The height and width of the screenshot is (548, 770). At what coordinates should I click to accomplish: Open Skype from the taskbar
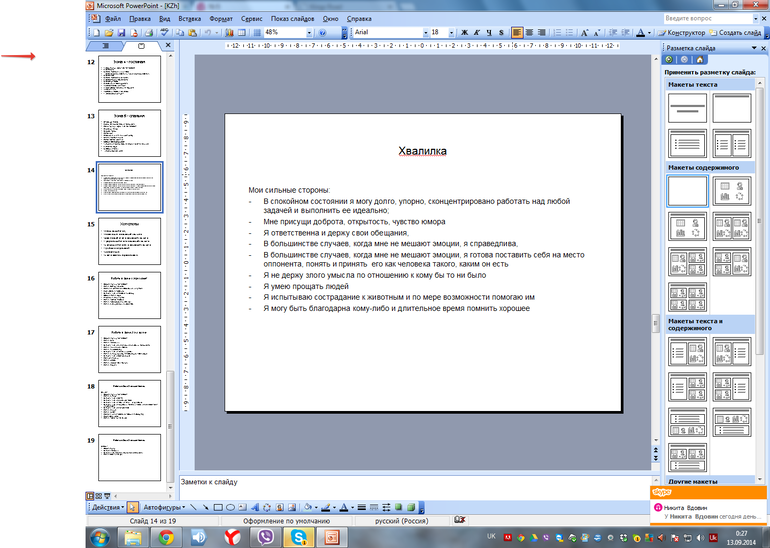point(299,538)
